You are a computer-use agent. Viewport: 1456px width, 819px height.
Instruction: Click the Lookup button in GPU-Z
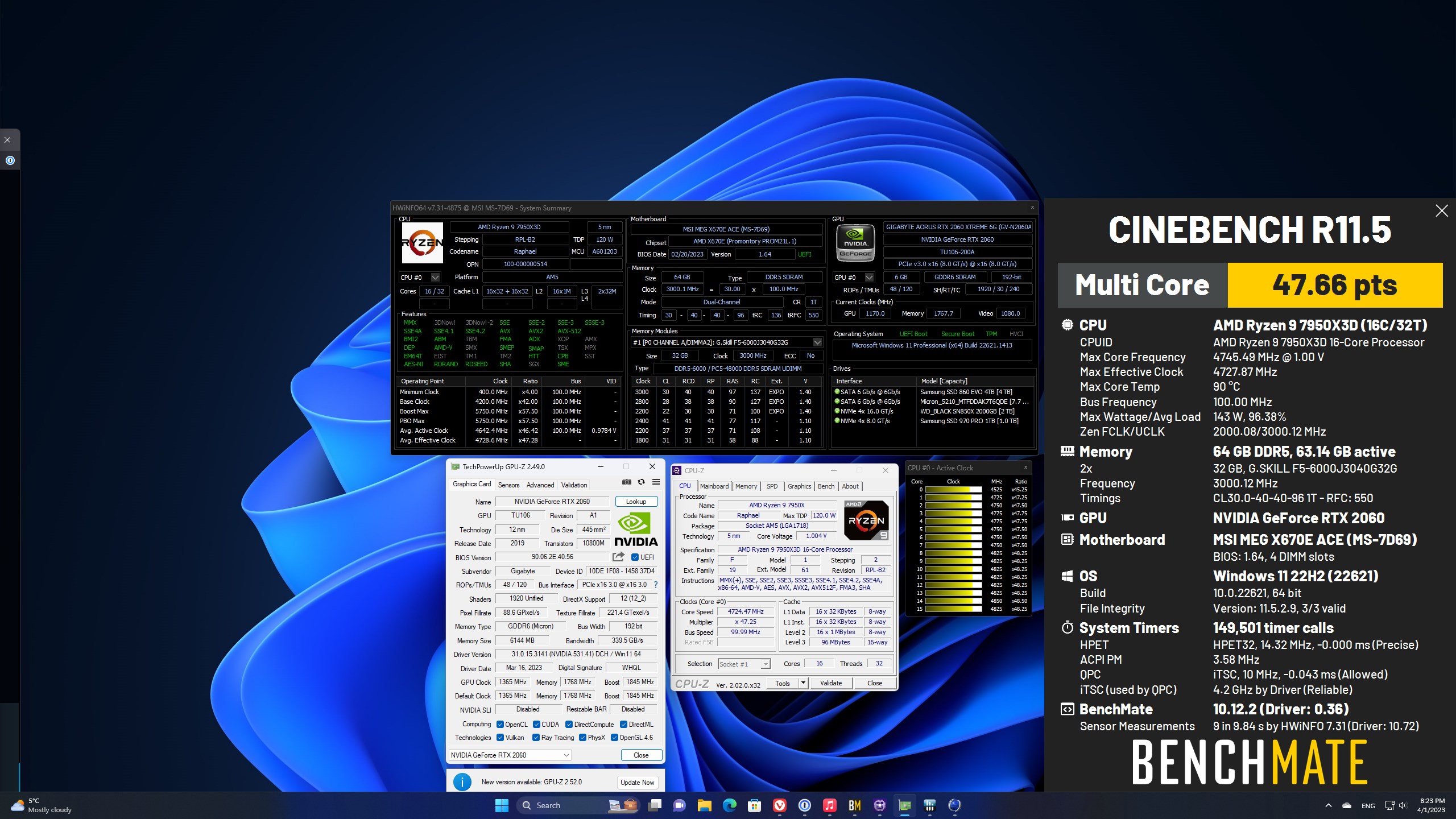[636, 502]
